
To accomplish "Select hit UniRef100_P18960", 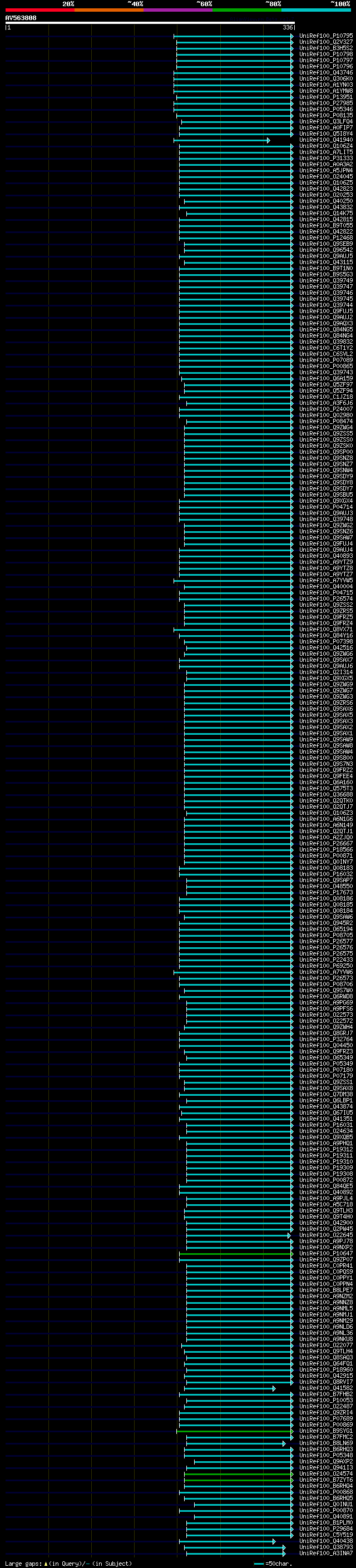I will point(326,1370).
